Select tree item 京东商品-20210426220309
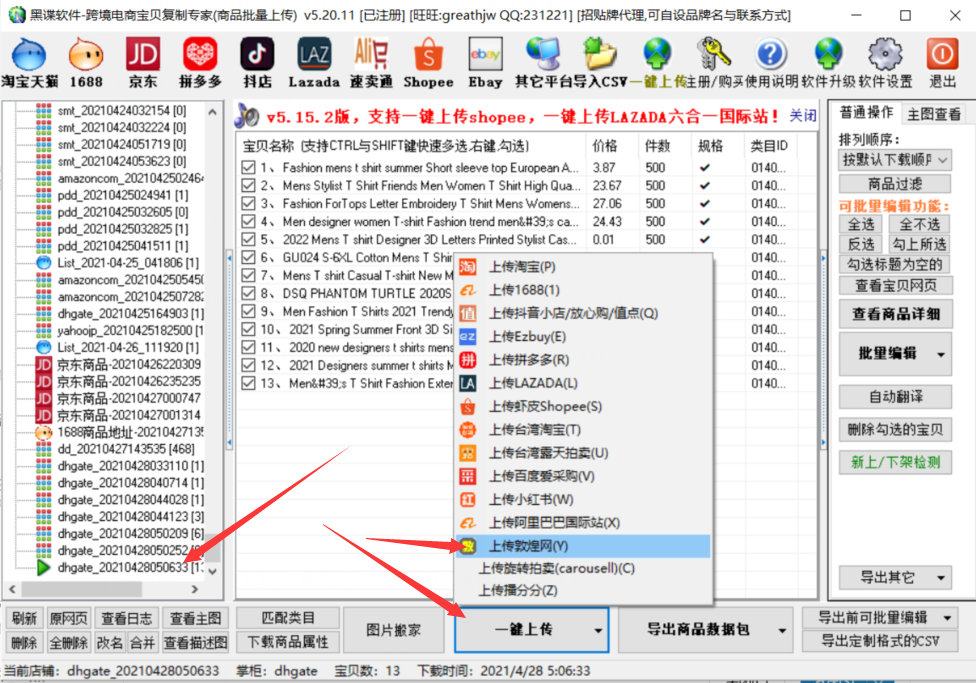This screenshot has height=683, width=976. coord(128,364)
